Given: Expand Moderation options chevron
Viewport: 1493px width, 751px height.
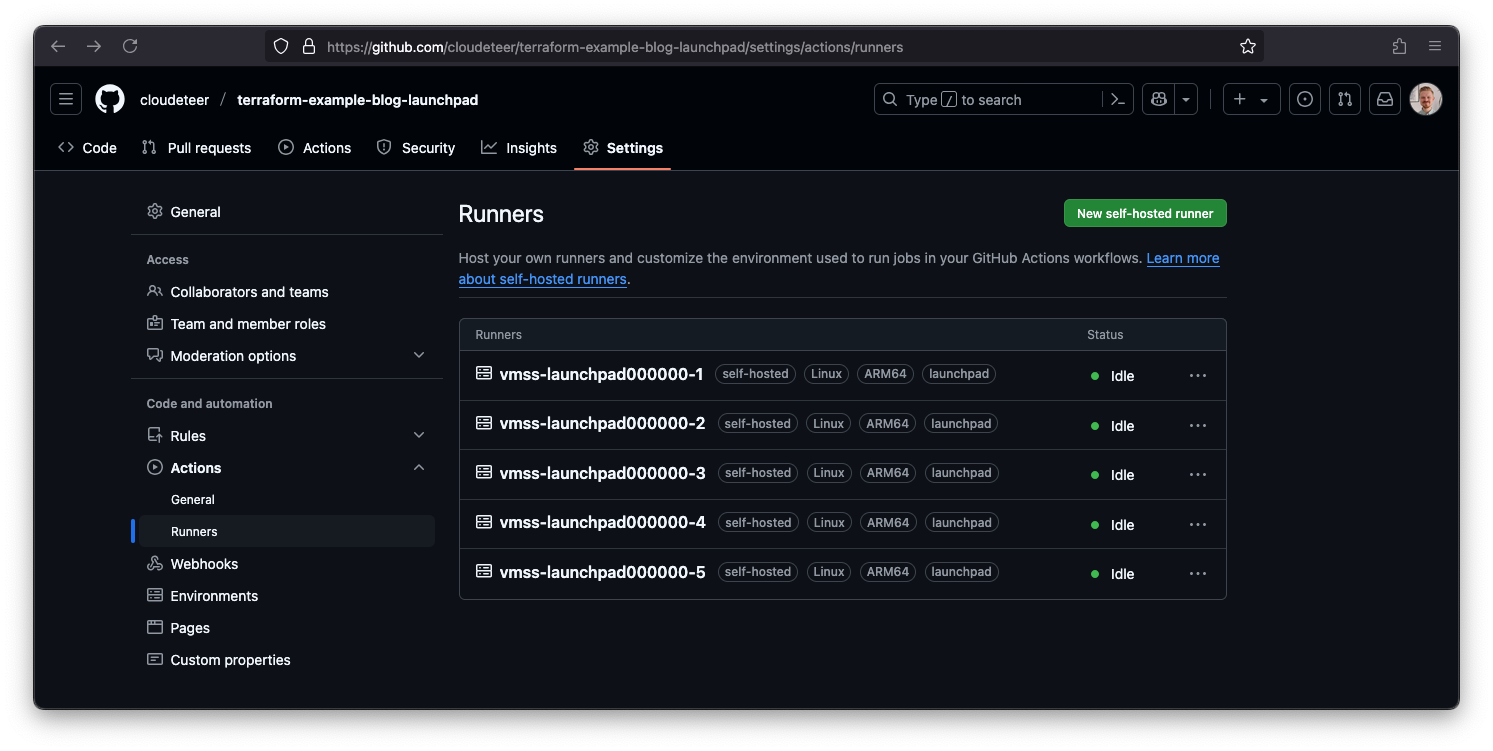Looking at the screenshot, I should click(419, 355).
